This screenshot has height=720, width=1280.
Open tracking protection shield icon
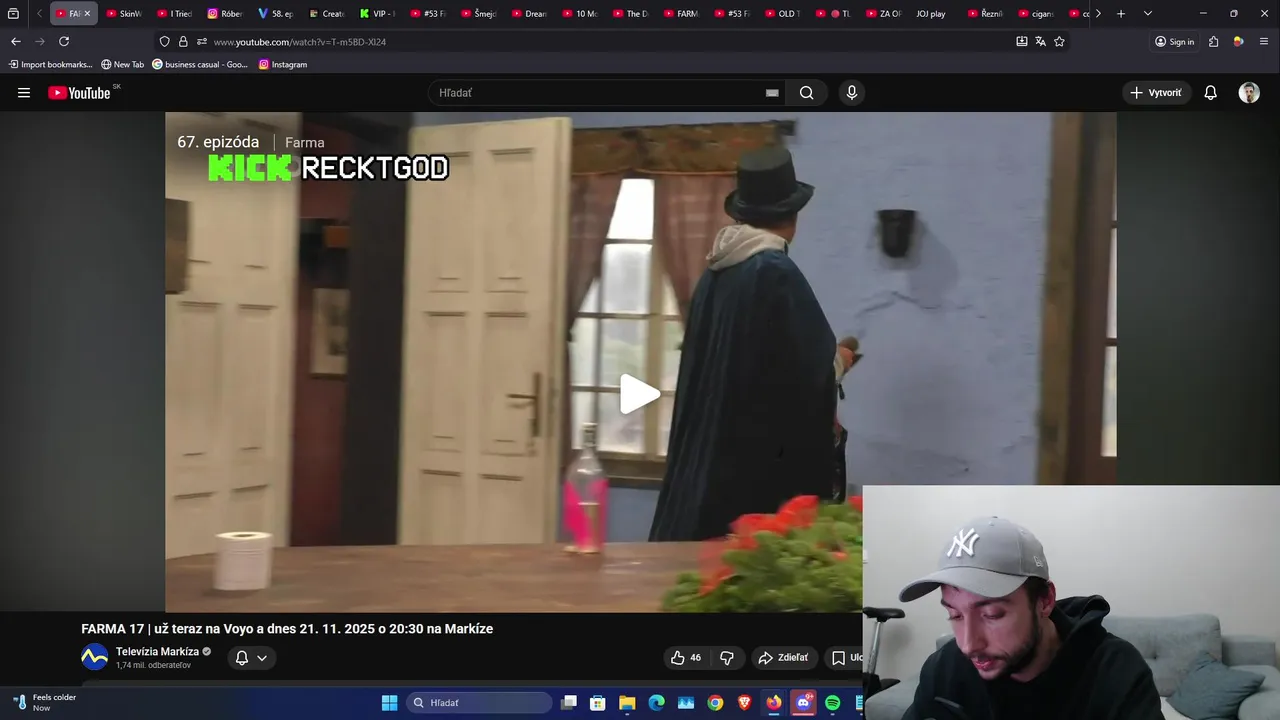(165, 41)
